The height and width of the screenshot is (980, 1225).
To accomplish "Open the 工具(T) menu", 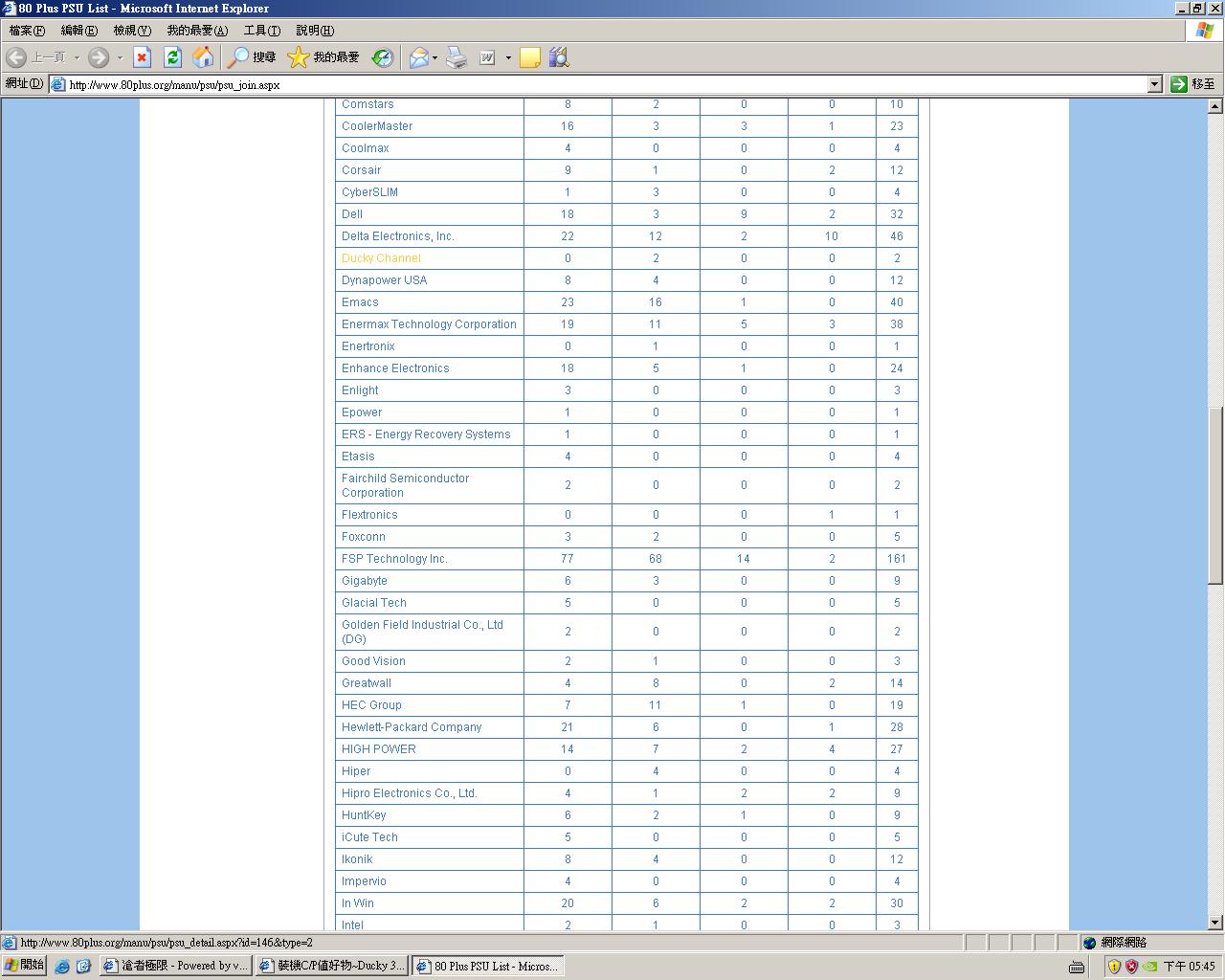I will (262, 31).
